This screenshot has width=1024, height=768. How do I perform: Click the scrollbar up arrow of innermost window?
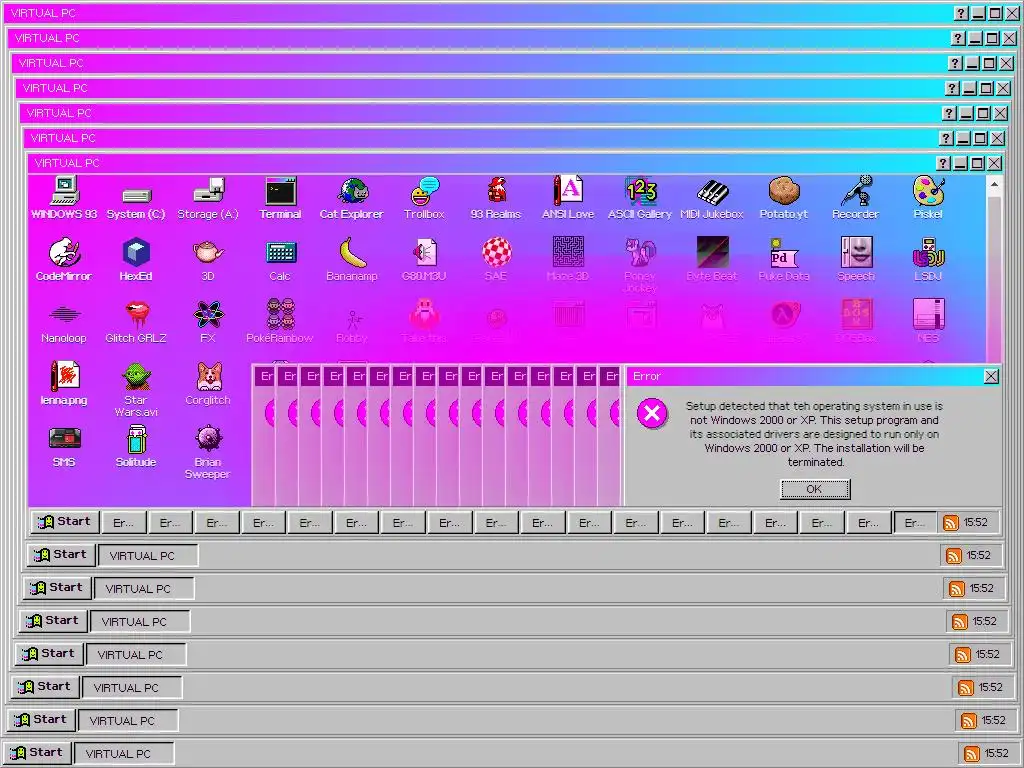[994, 185]
